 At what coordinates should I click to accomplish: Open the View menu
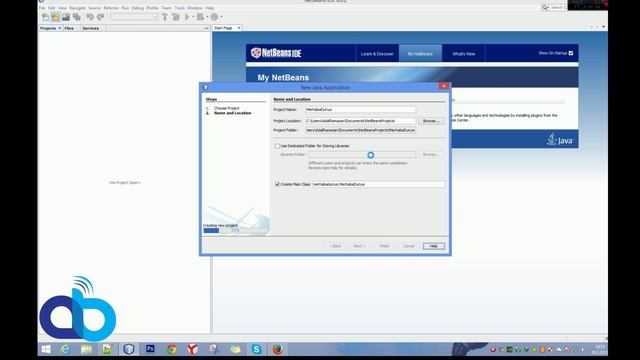pos(62,8)
